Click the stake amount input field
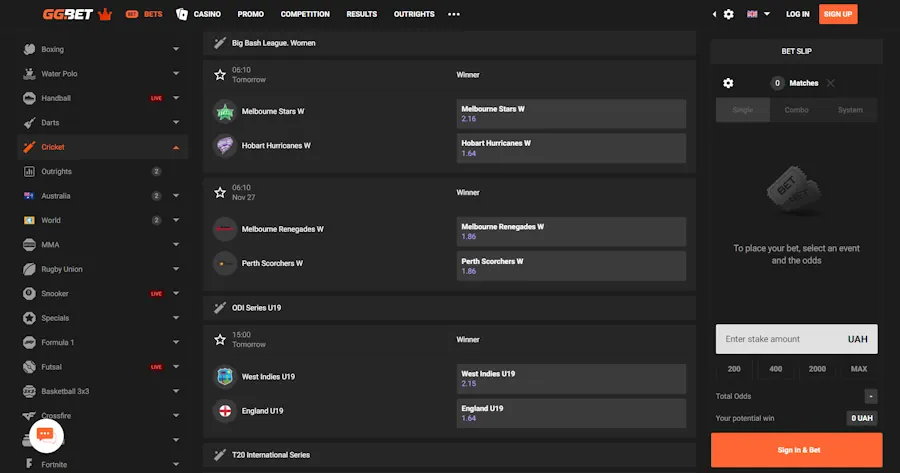Viewport: 900px width, 473px height. (797, 339)
